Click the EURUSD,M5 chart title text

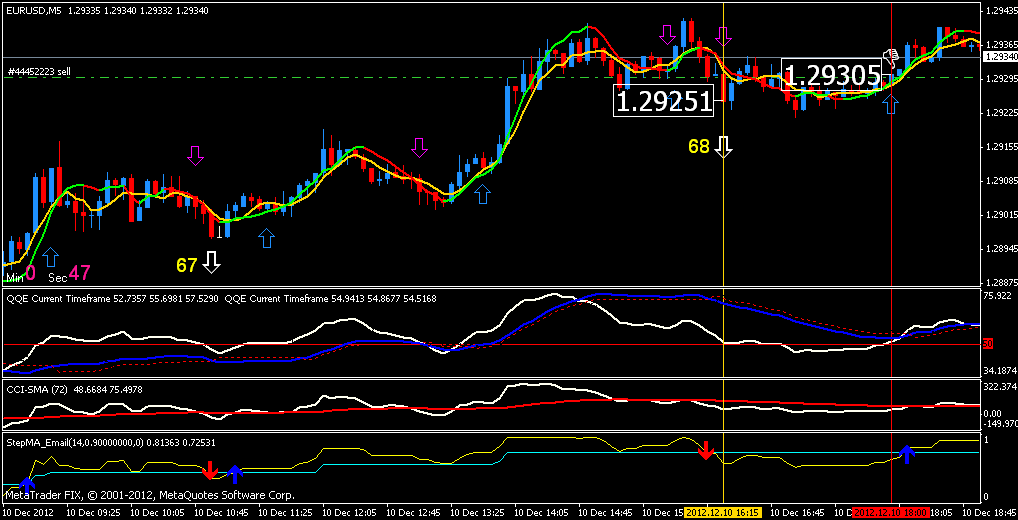click(x=34, y=11)
